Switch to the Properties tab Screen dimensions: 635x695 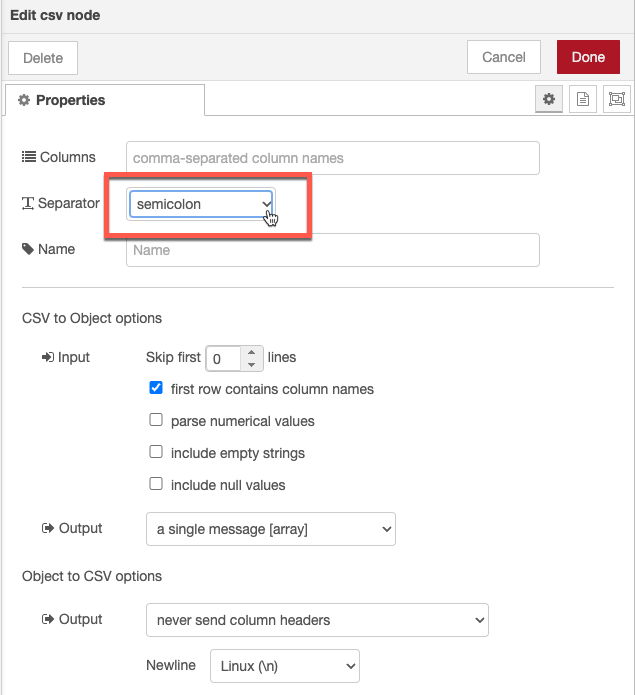click(x=105, y=100)
